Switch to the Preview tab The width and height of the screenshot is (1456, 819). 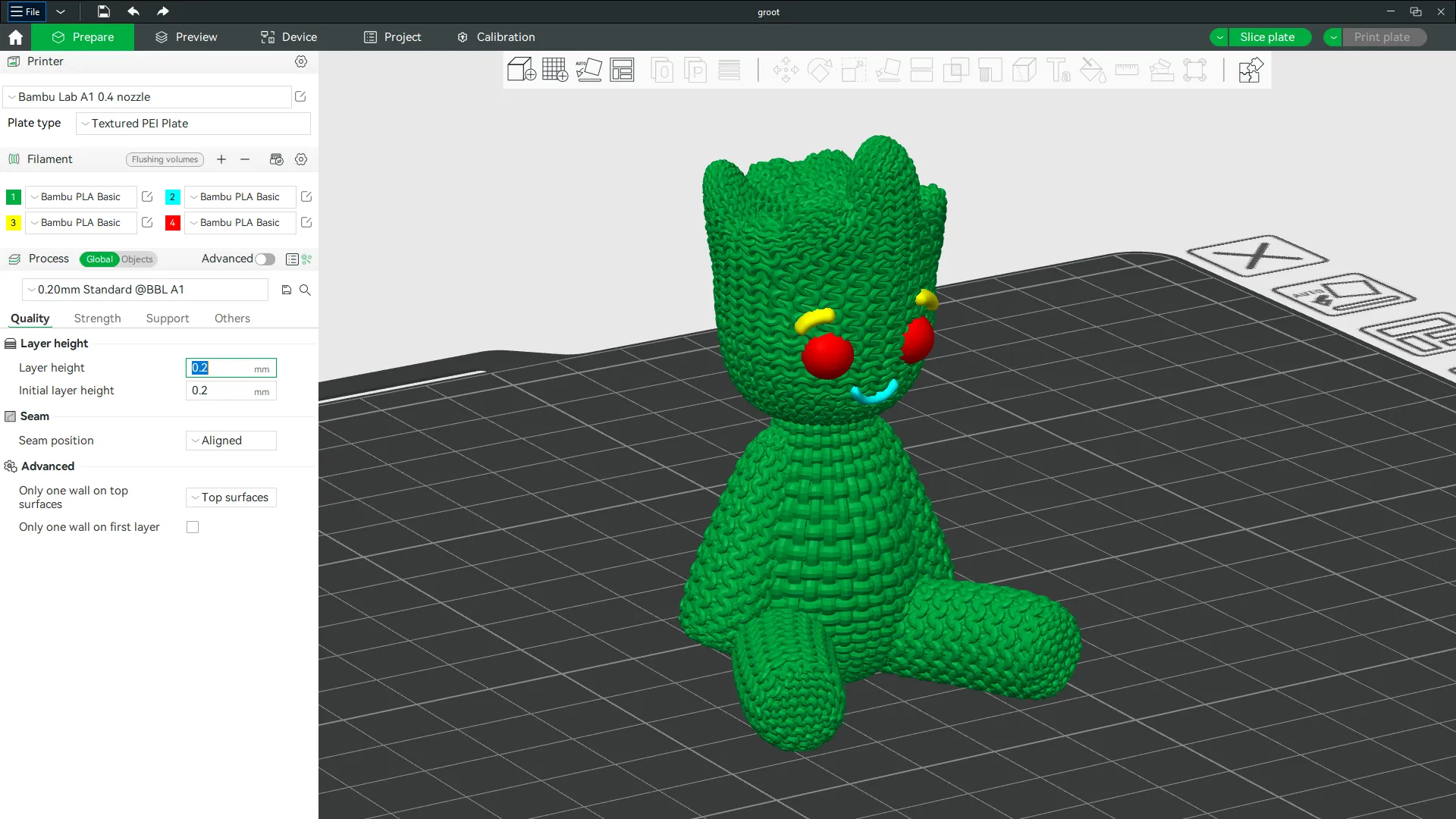coord(187,37)
